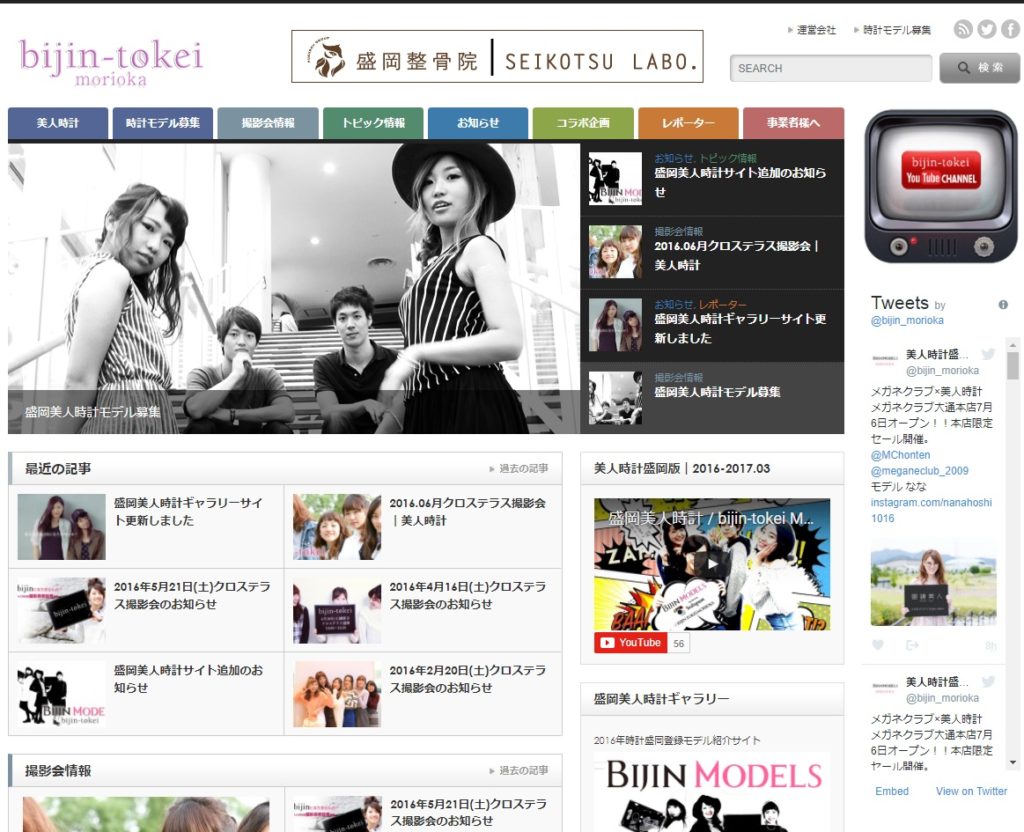Open the 時計モデル募集 navigation tab
Screen dimensions: 1024x832
pyautogui.click(x=162, y=124)
